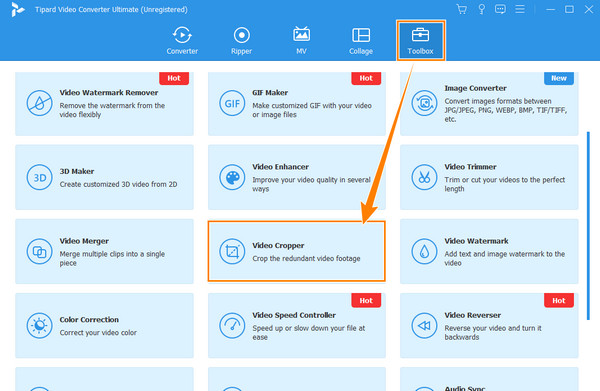Select the Toolbox tab
This screenshot has height=391, width=600.
tap(420, 41)
